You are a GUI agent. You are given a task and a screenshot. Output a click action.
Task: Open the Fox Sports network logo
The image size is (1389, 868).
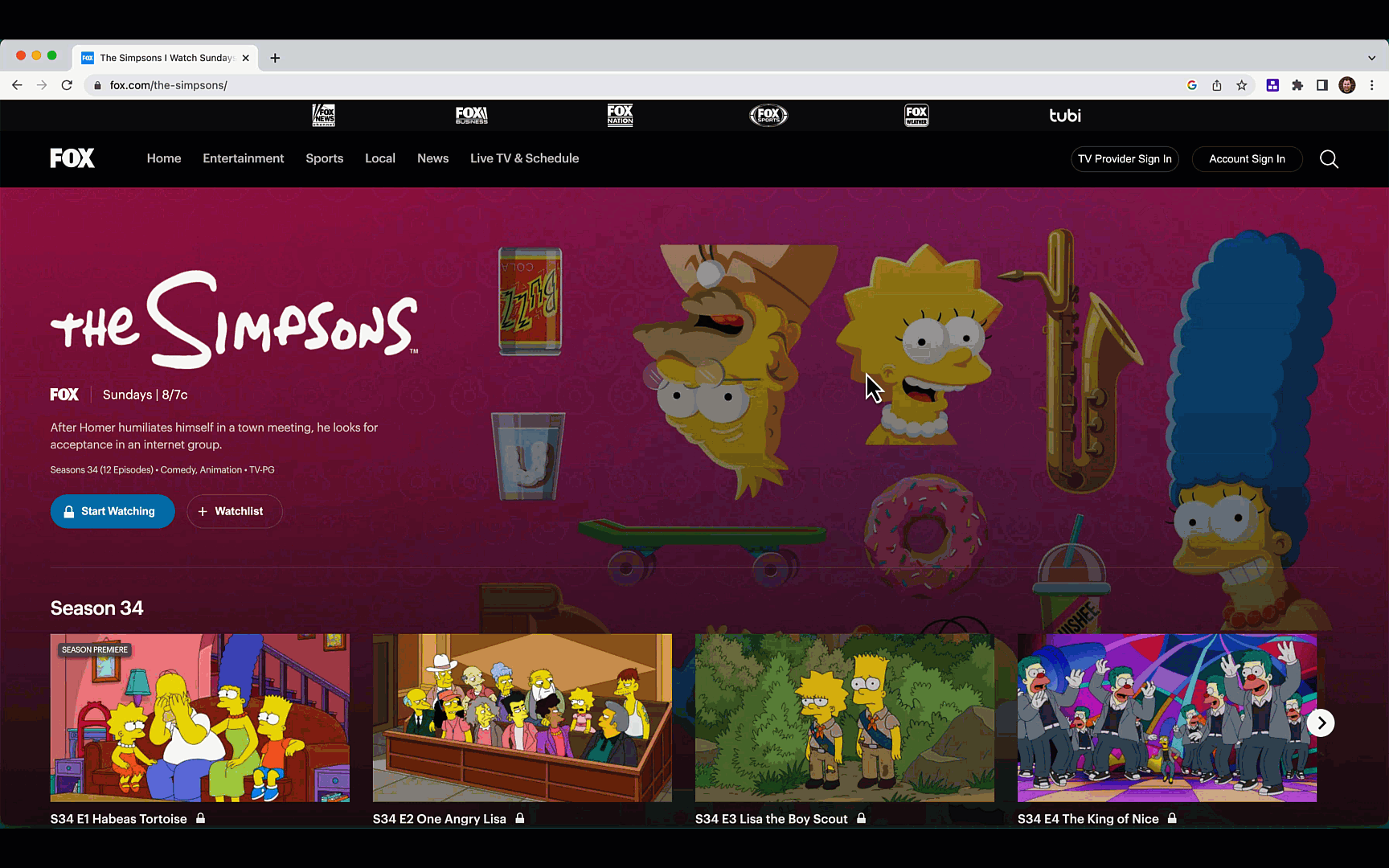768,116
